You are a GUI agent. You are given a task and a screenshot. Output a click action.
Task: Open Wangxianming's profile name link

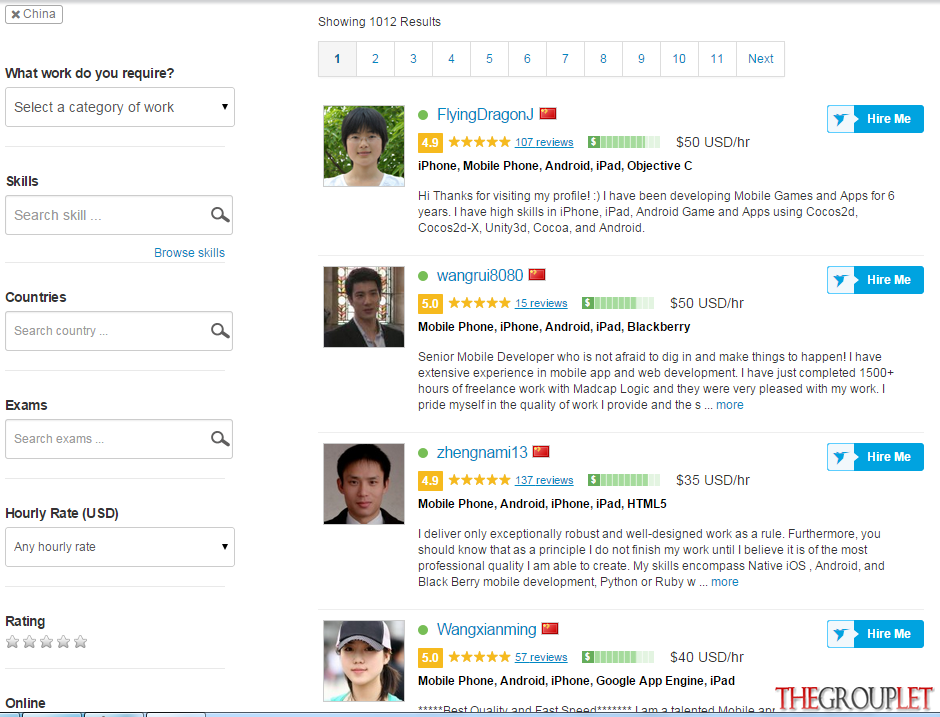click(486, 629)
